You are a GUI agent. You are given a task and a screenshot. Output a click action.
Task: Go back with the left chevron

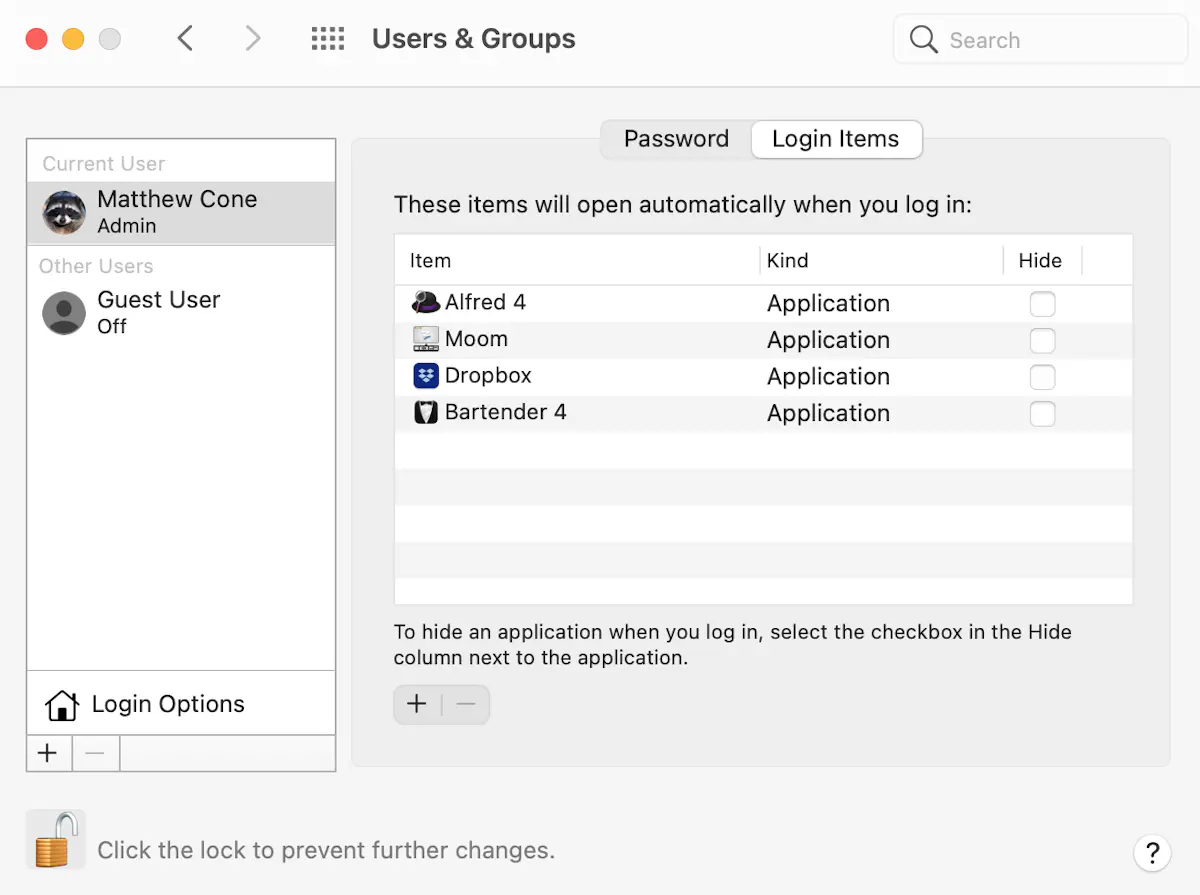click(185, 39)
